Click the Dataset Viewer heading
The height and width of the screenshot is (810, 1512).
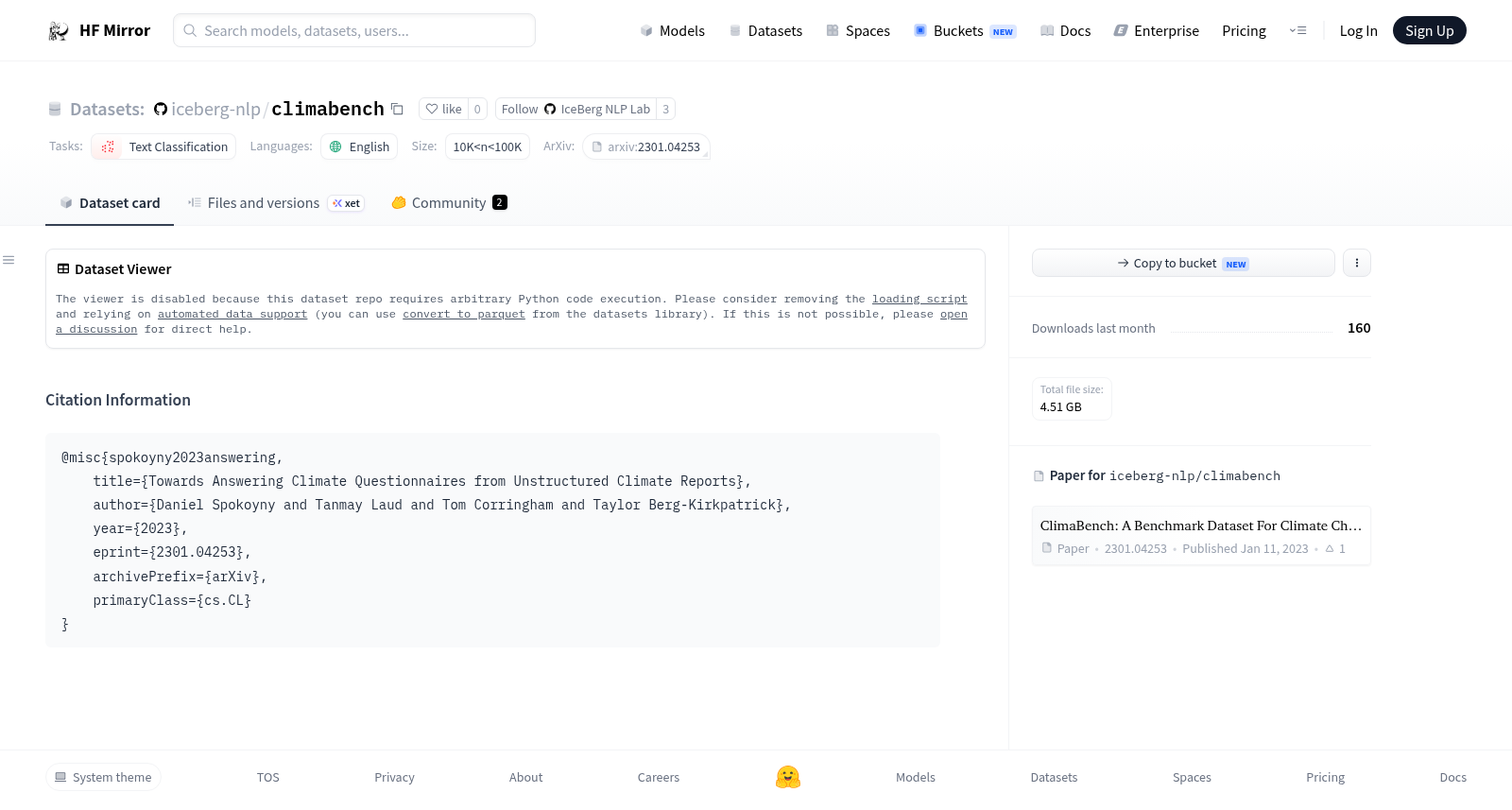pyautogui.click(x=123, y=269)
